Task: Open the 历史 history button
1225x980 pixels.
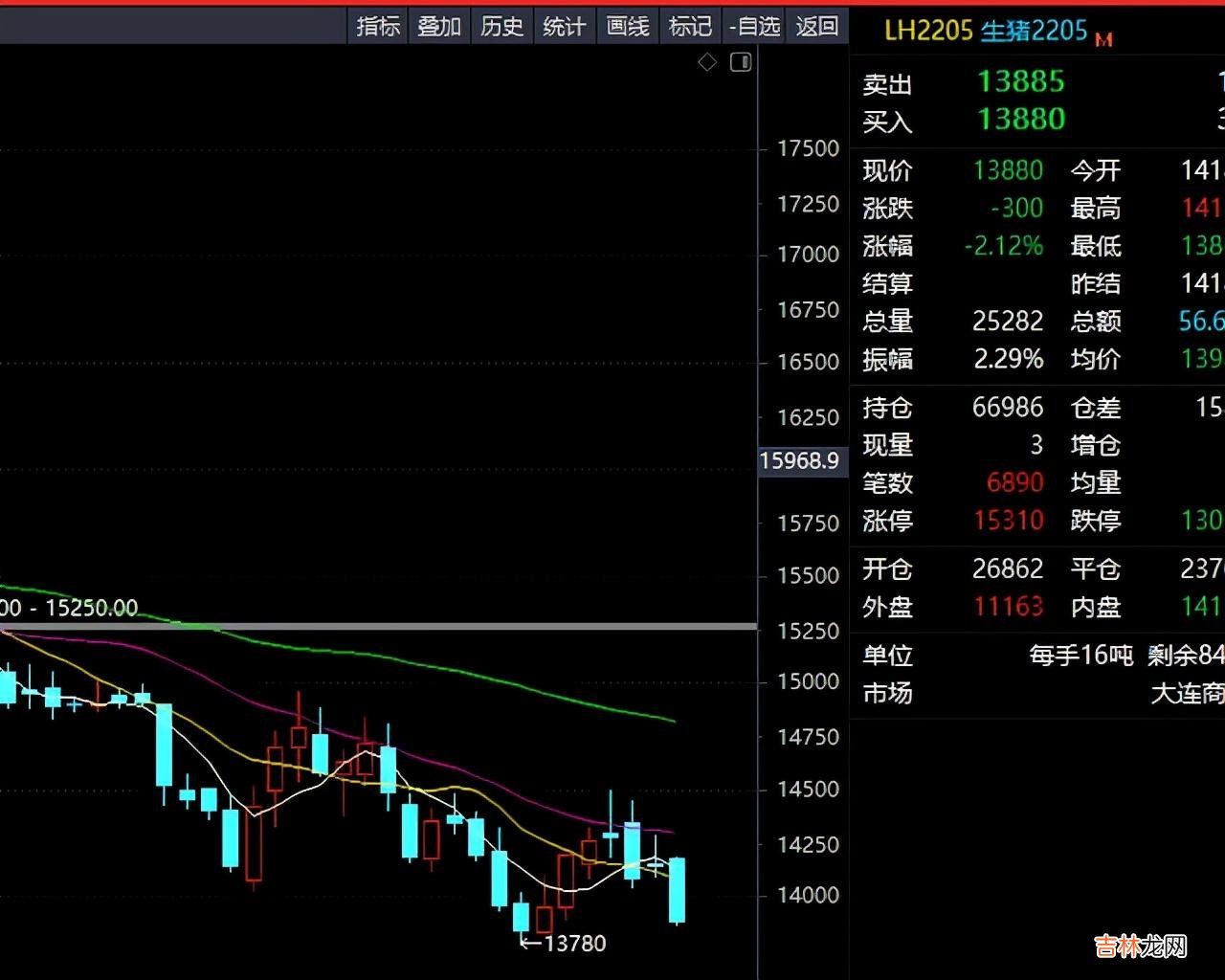Action: pos(501,26)
